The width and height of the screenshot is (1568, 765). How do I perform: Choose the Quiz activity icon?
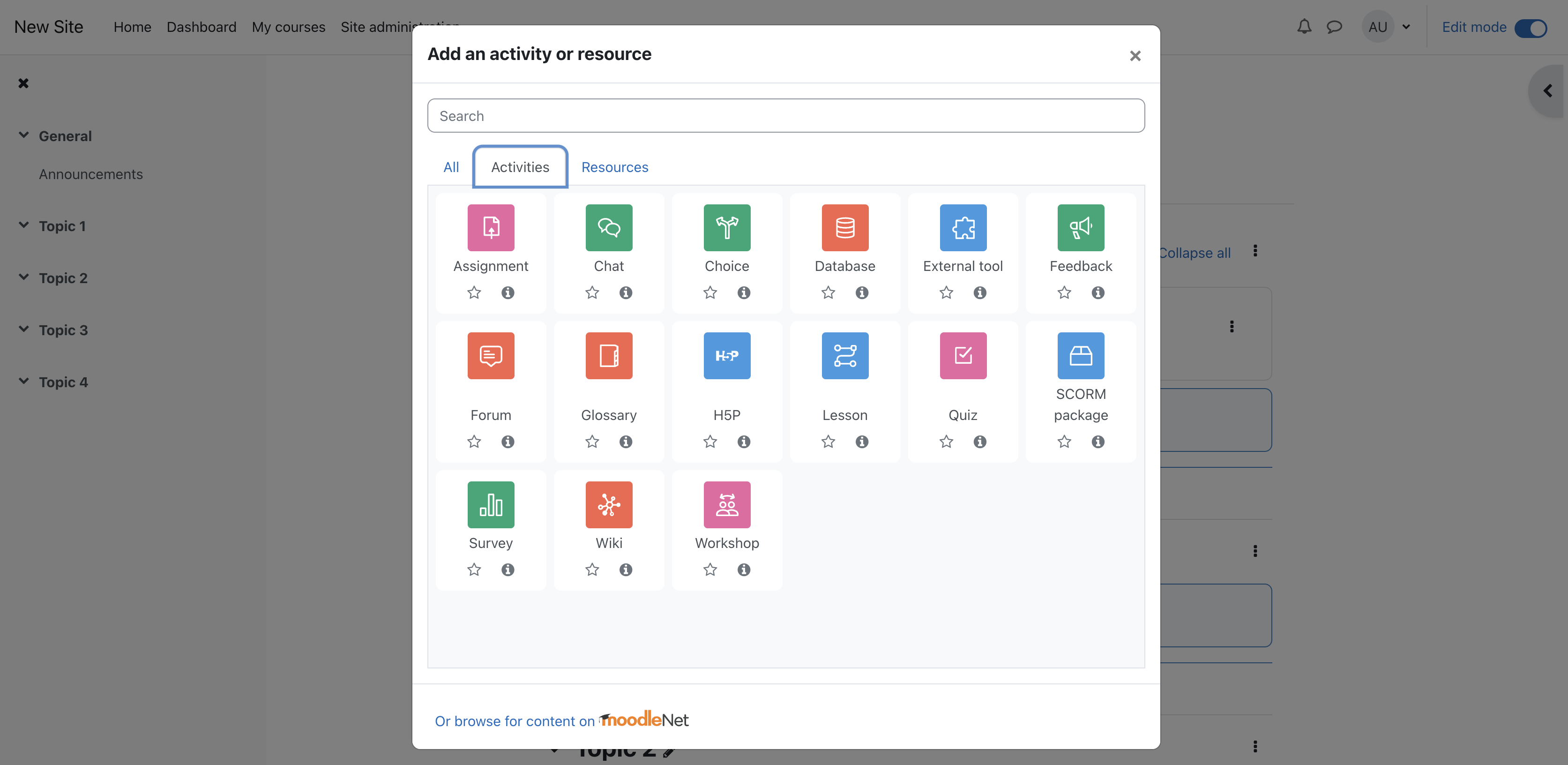tap(963, 356)
